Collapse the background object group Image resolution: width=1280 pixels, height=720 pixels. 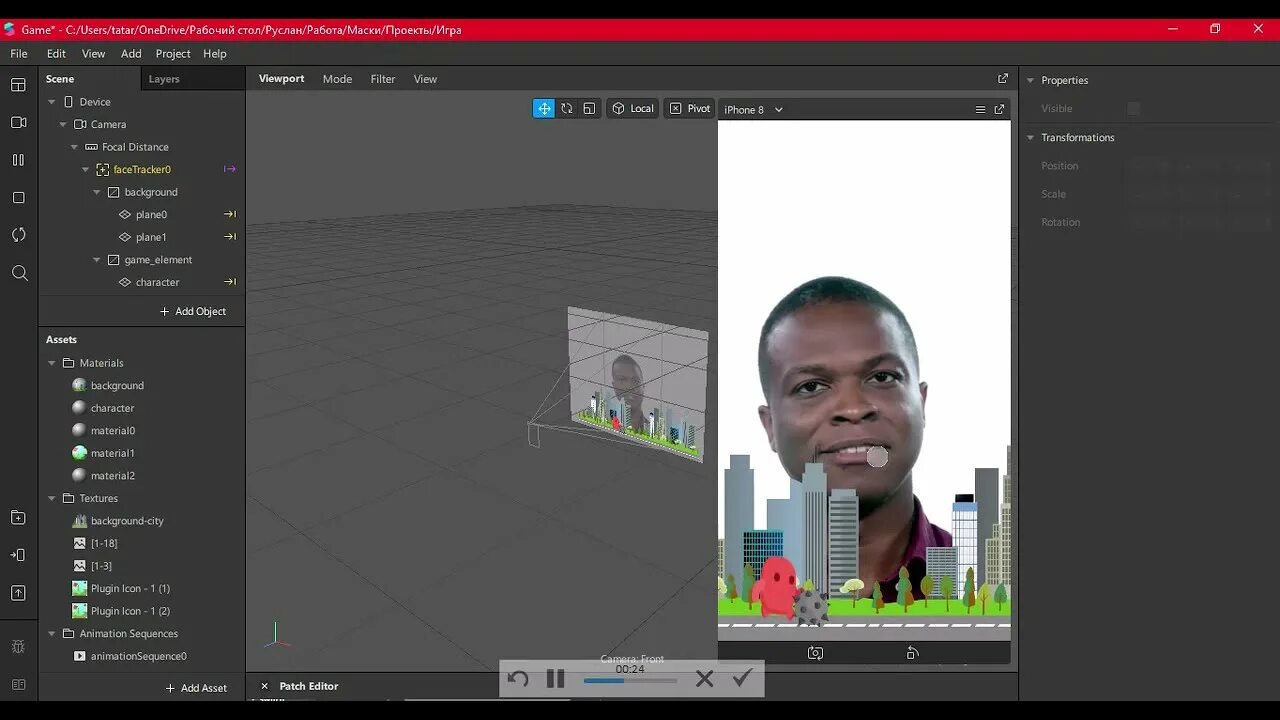97,192
